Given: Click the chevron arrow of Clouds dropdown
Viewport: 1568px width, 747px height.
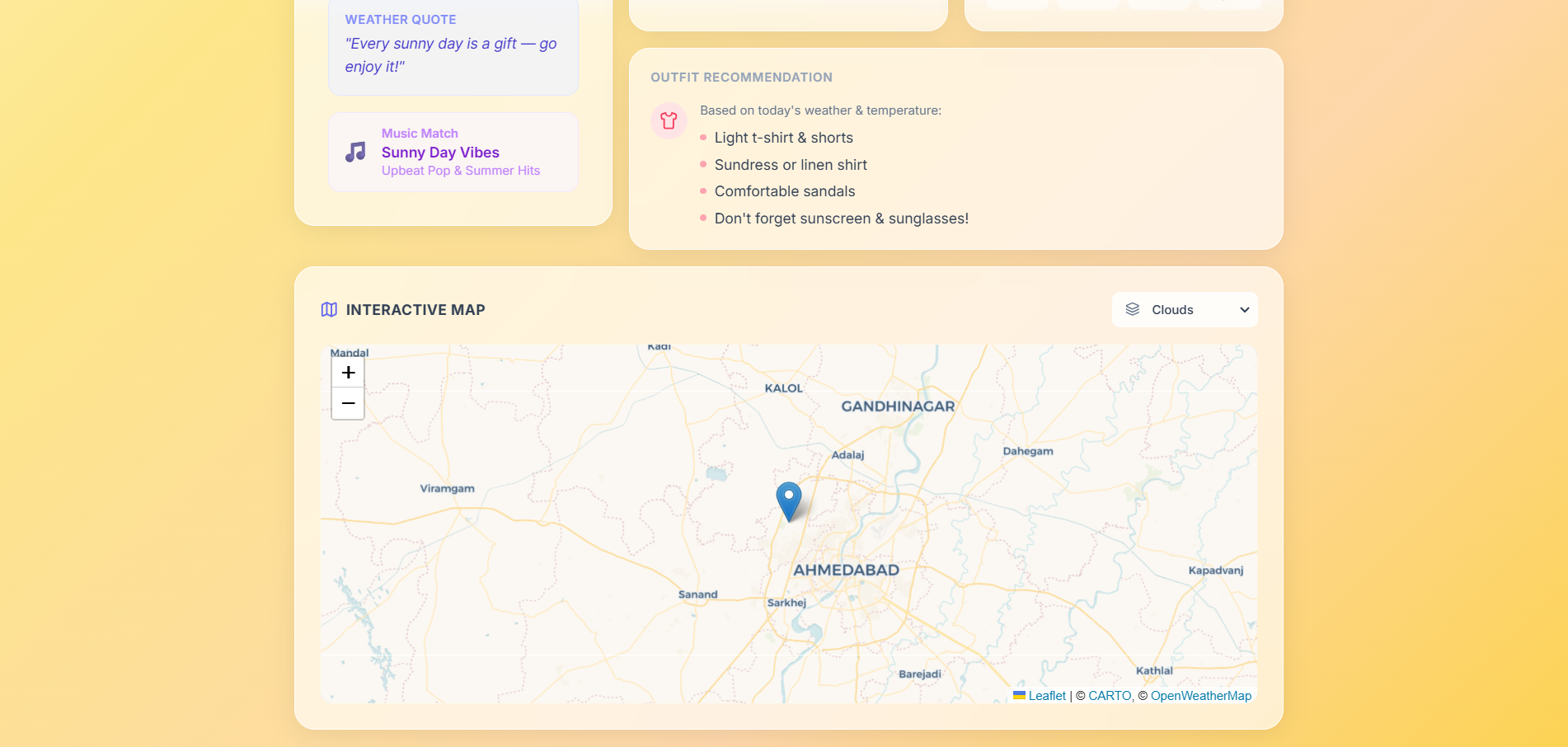Looking at the screenshot, I should 1245,310.
